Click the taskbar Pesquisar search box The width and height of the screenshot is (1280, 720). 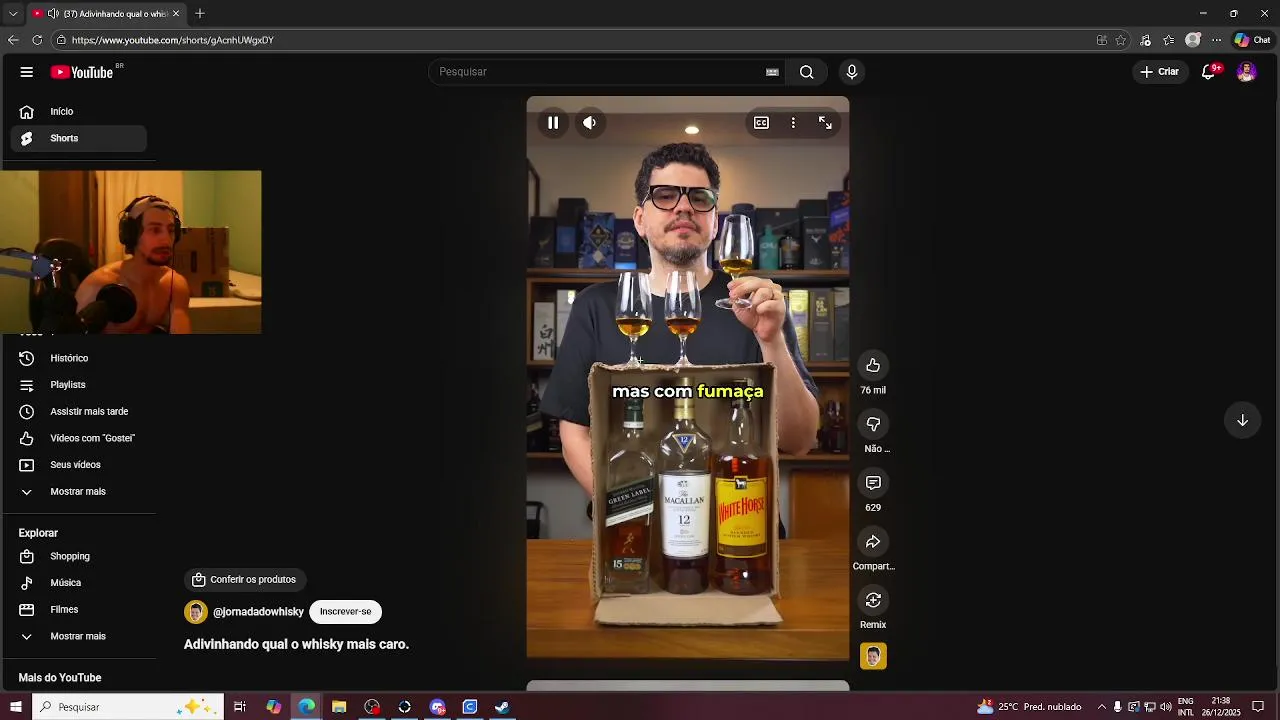[x=127, y=707]
